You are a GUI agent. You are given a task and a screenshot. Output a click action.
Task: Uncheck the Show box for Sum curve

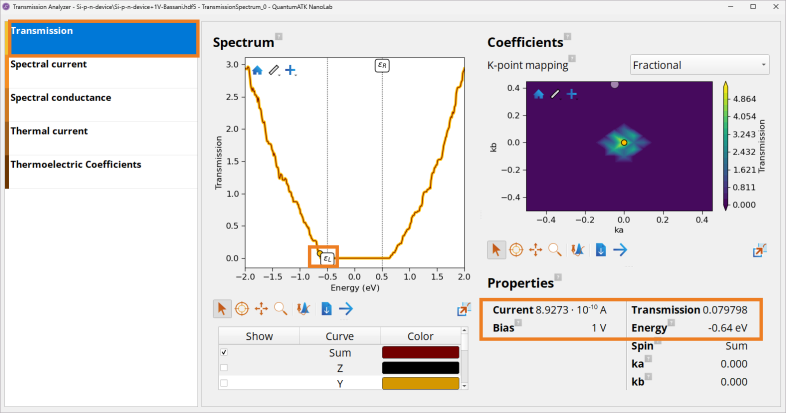[x=224, y=352]
